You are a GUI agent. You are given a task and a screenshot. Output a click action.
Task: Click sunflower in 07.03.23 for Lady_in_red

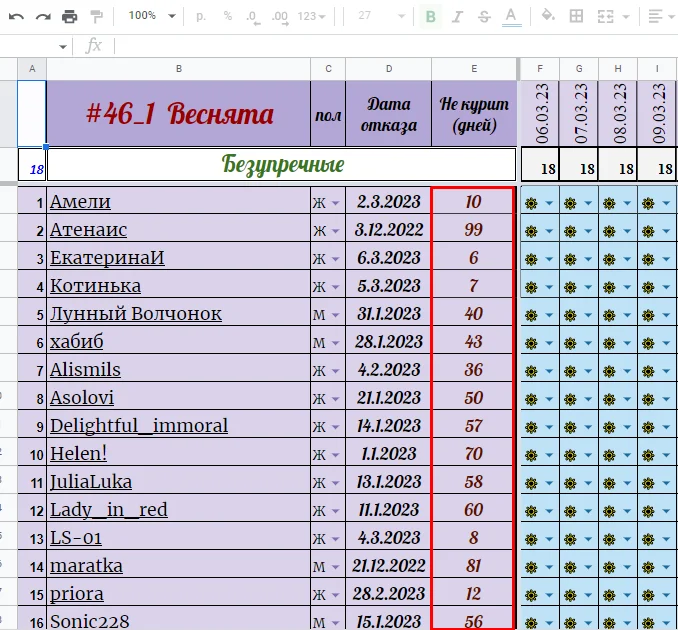(570, 511)
